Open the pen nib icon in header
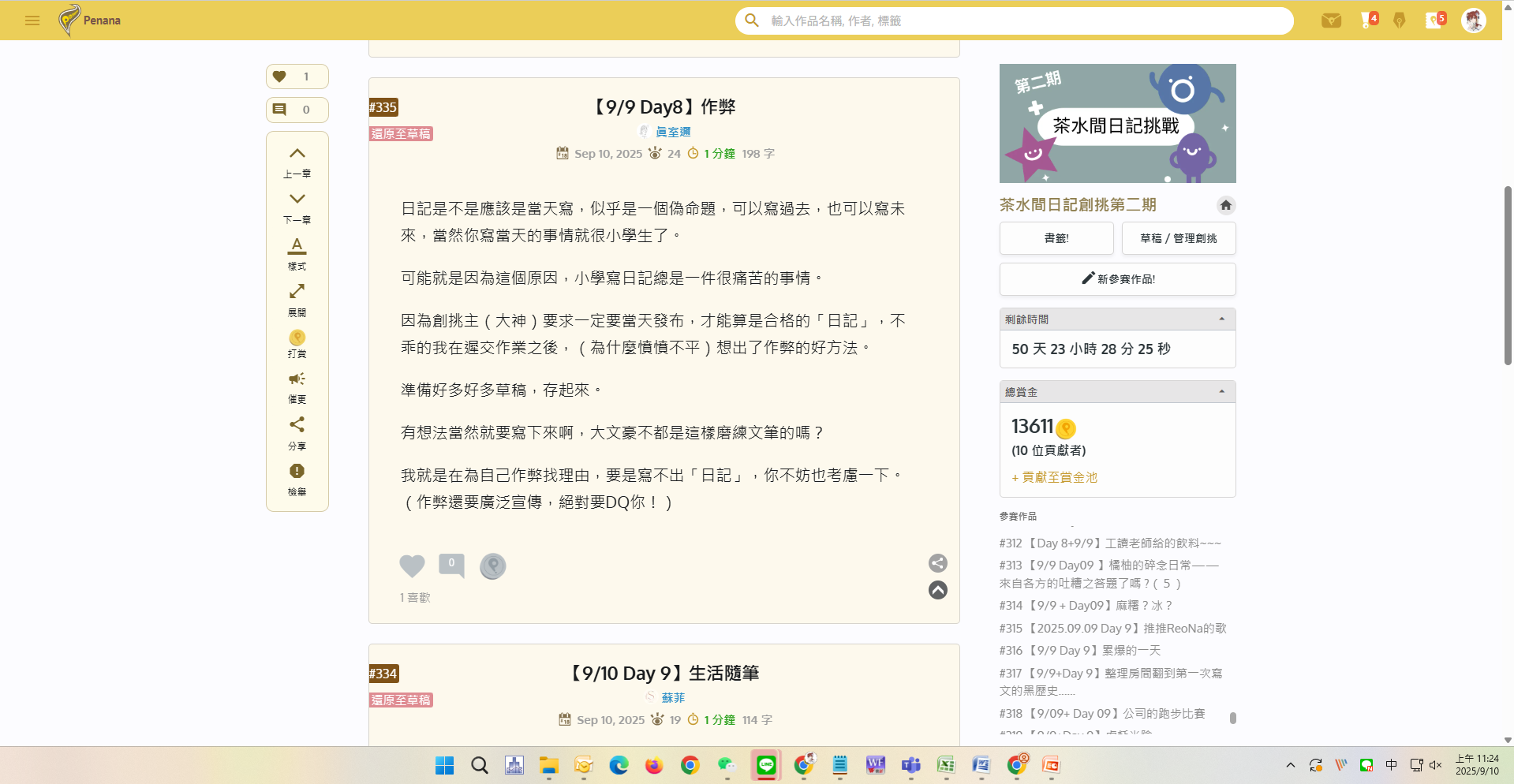The height and width of the screenshot is (784, 1514). tap(1400, 21)
